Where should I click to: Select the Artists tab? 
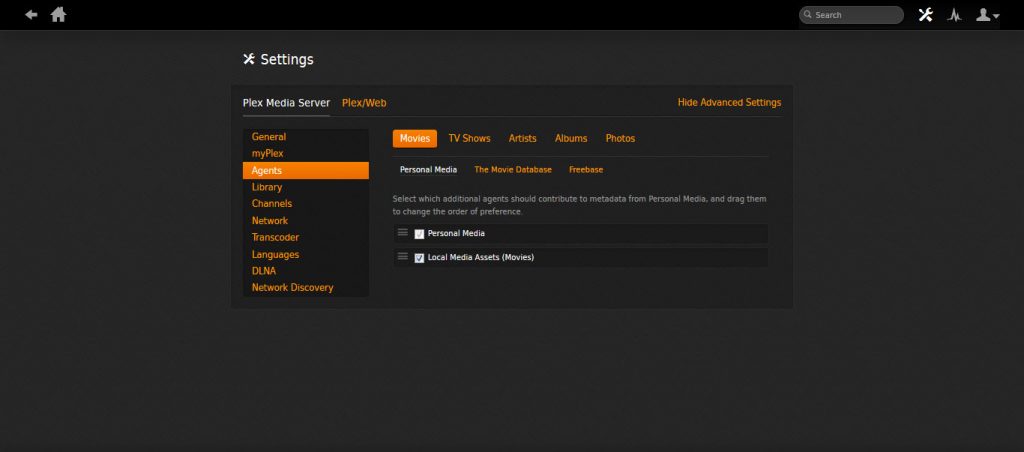pyautogui.click(x=522, y=138)
